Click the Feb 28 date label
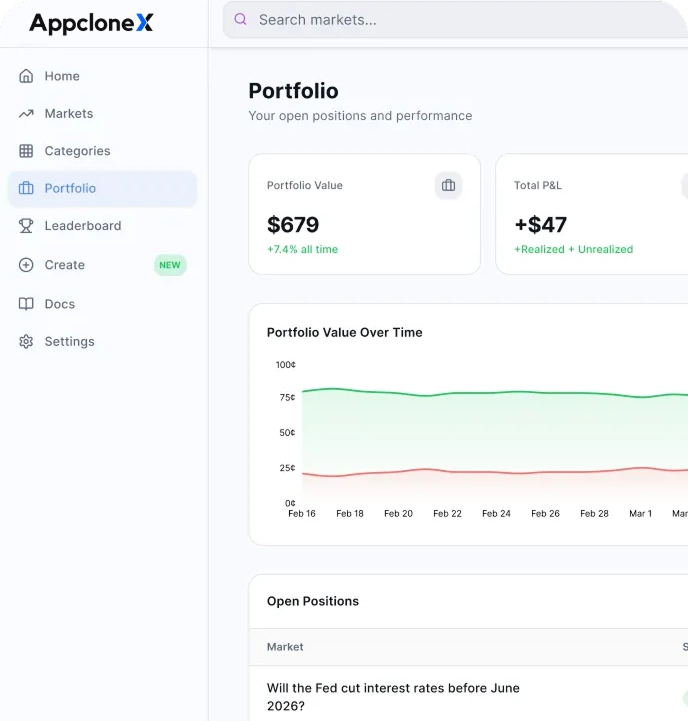This screenshot has width=688, height=721. [594, 514]
